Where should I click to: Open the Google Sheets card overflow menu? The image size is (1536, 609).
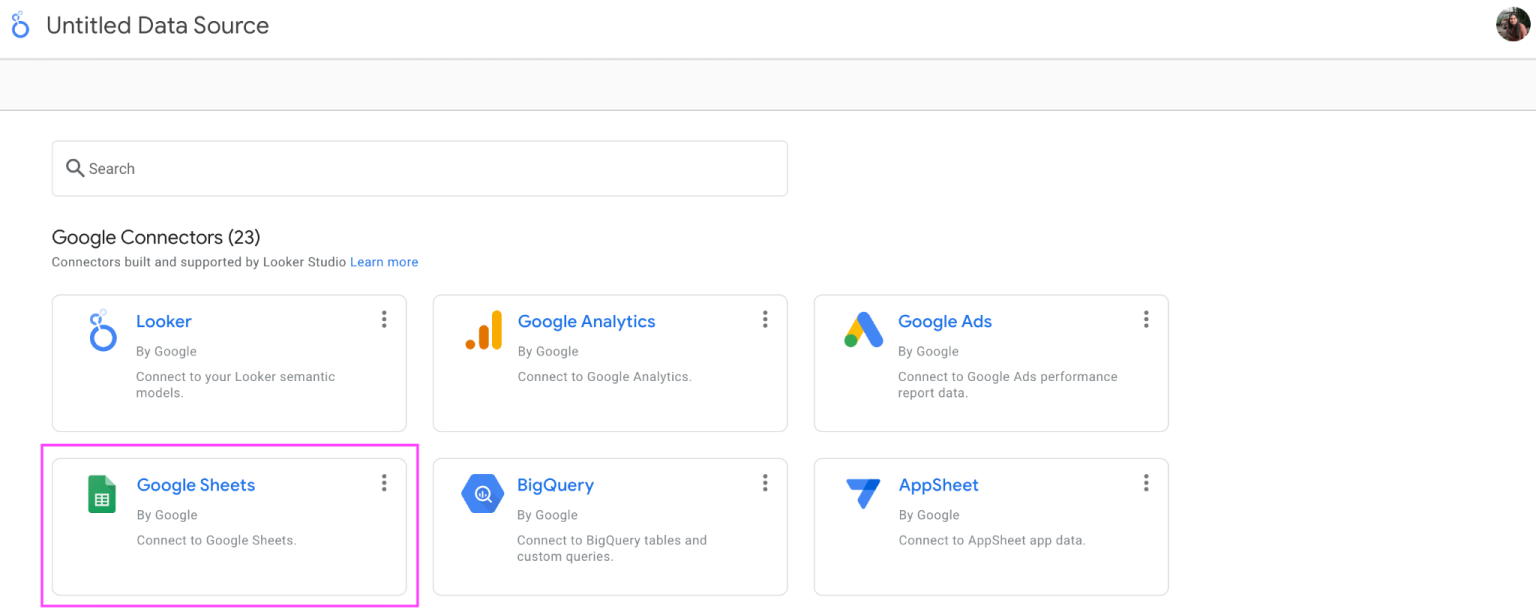click(384, 482)
